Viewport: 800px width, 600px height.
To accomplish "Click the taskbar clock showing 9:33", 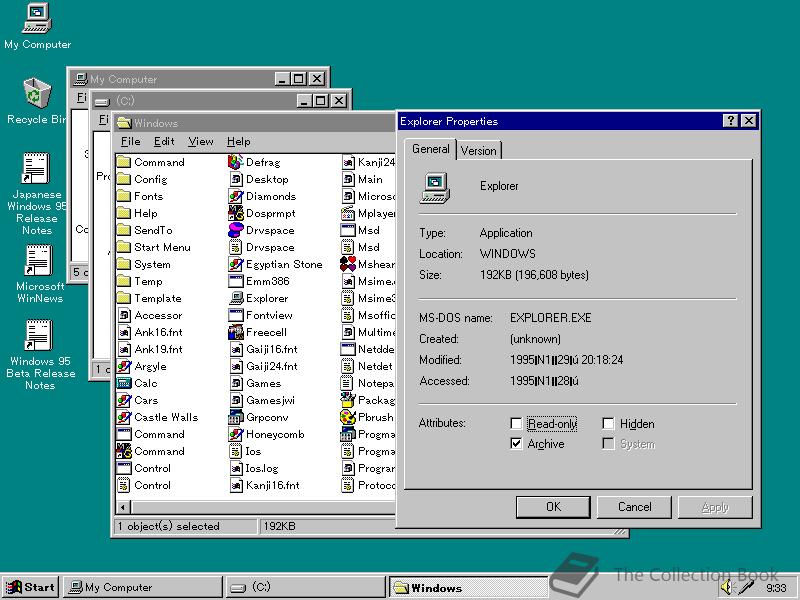I will (x=776, y=588).
